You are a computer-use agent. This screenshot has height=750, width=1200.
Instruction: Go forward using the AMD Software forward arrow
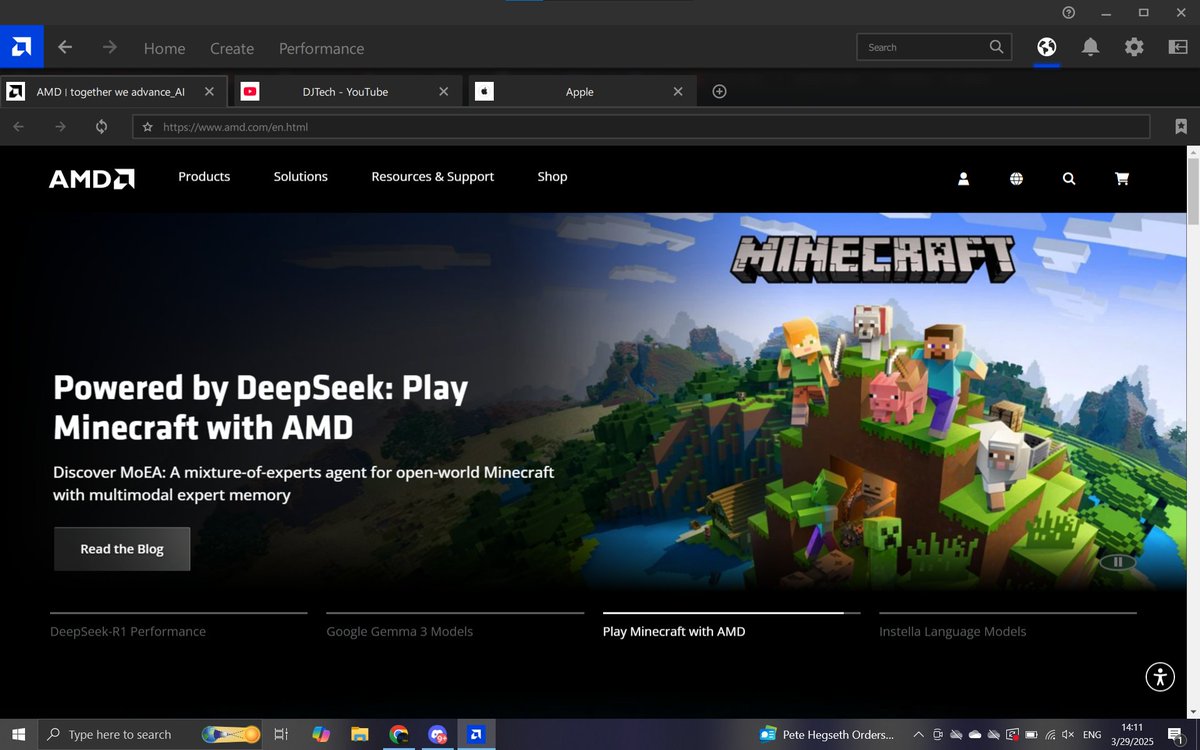coord(109,47)
